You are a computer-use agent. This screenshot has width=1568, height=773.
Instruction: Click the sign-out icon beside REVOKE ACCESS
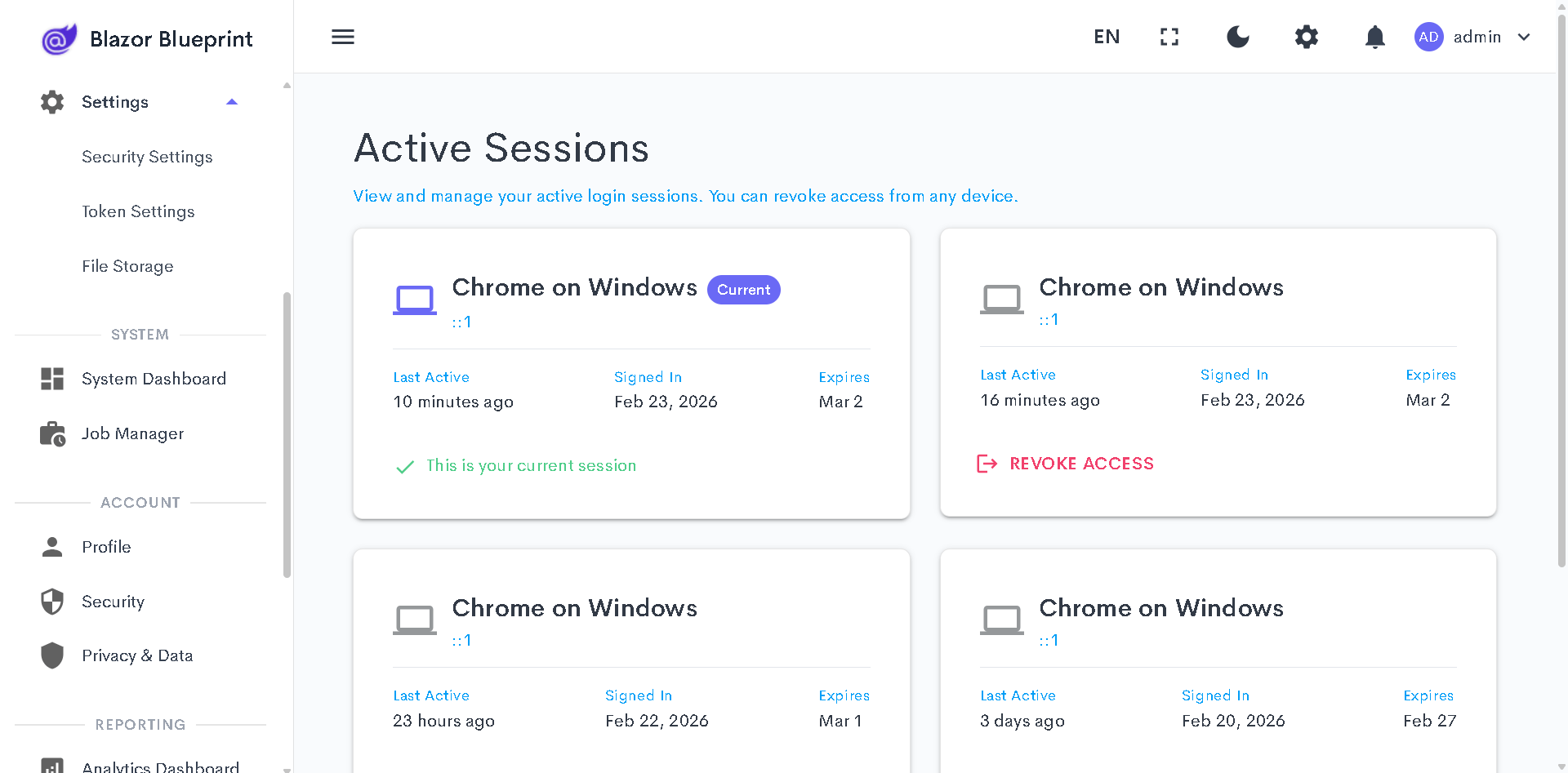[x=987, y=463]
